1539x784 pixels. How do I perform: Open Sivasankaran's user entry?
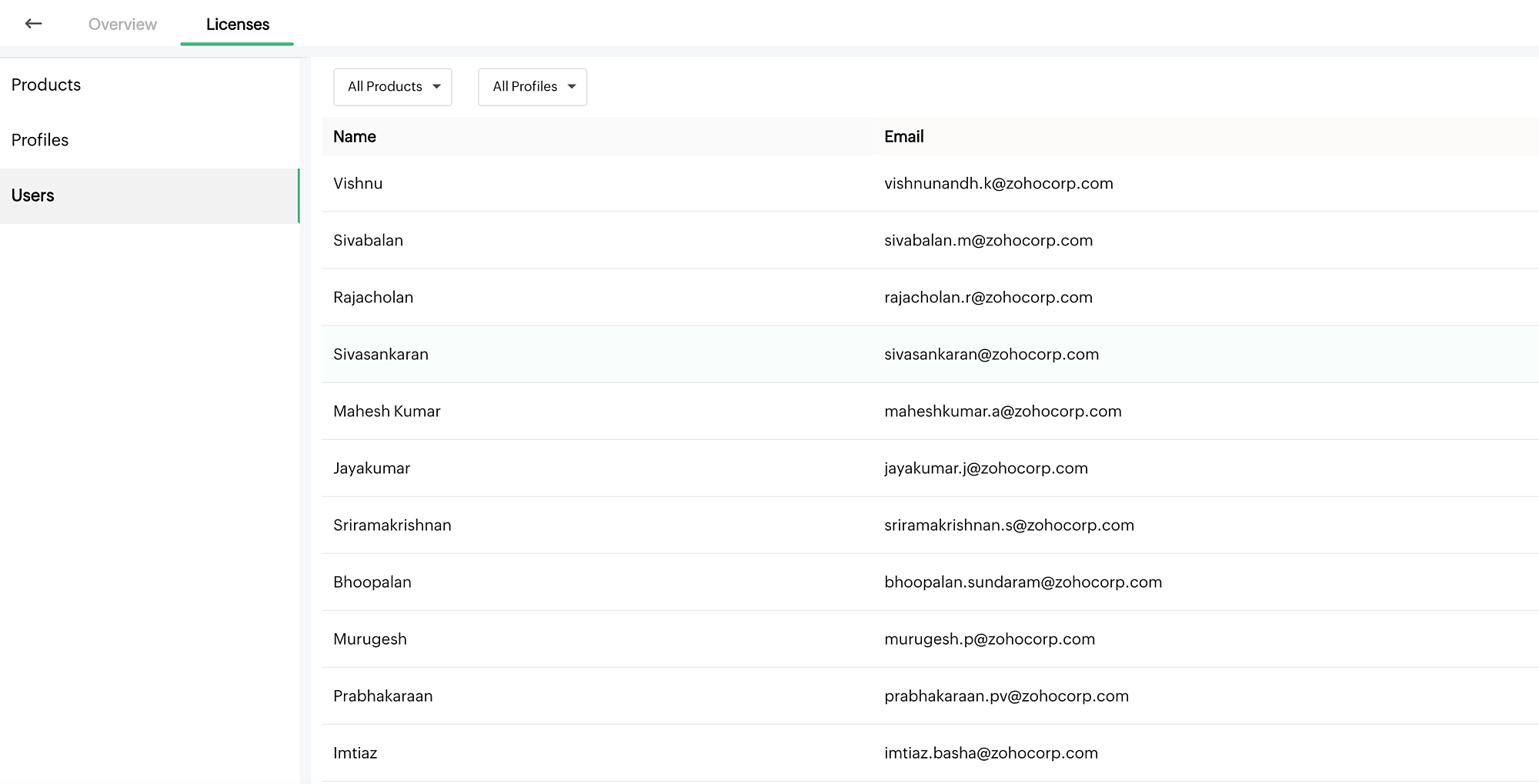coord(381,355)
